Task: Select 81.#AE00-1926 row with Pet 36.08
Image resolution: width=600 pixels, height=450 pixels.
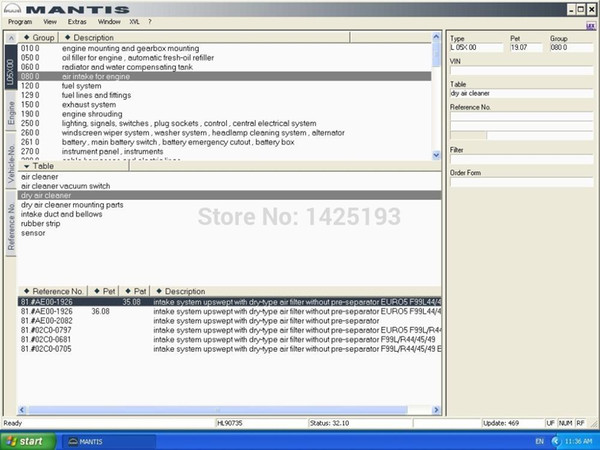Action: 230,311
